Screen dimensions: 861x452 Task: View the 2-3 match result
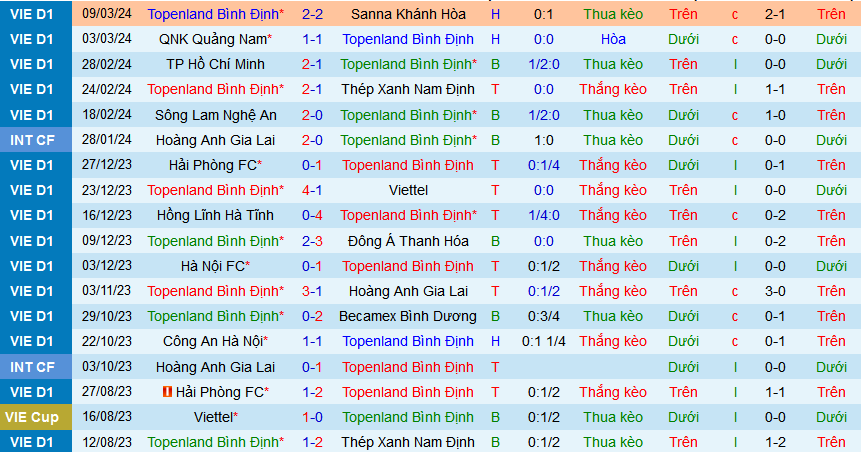[x=311, y=241]
